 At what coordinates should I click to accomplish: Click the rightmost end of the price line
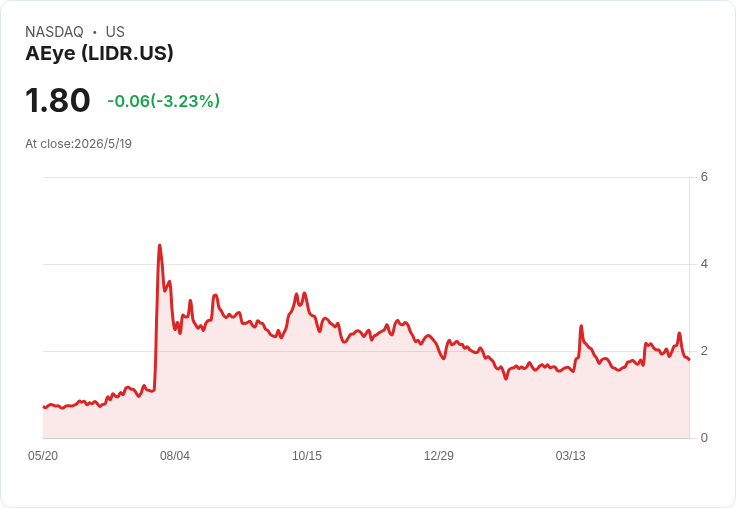coord(689,359)
